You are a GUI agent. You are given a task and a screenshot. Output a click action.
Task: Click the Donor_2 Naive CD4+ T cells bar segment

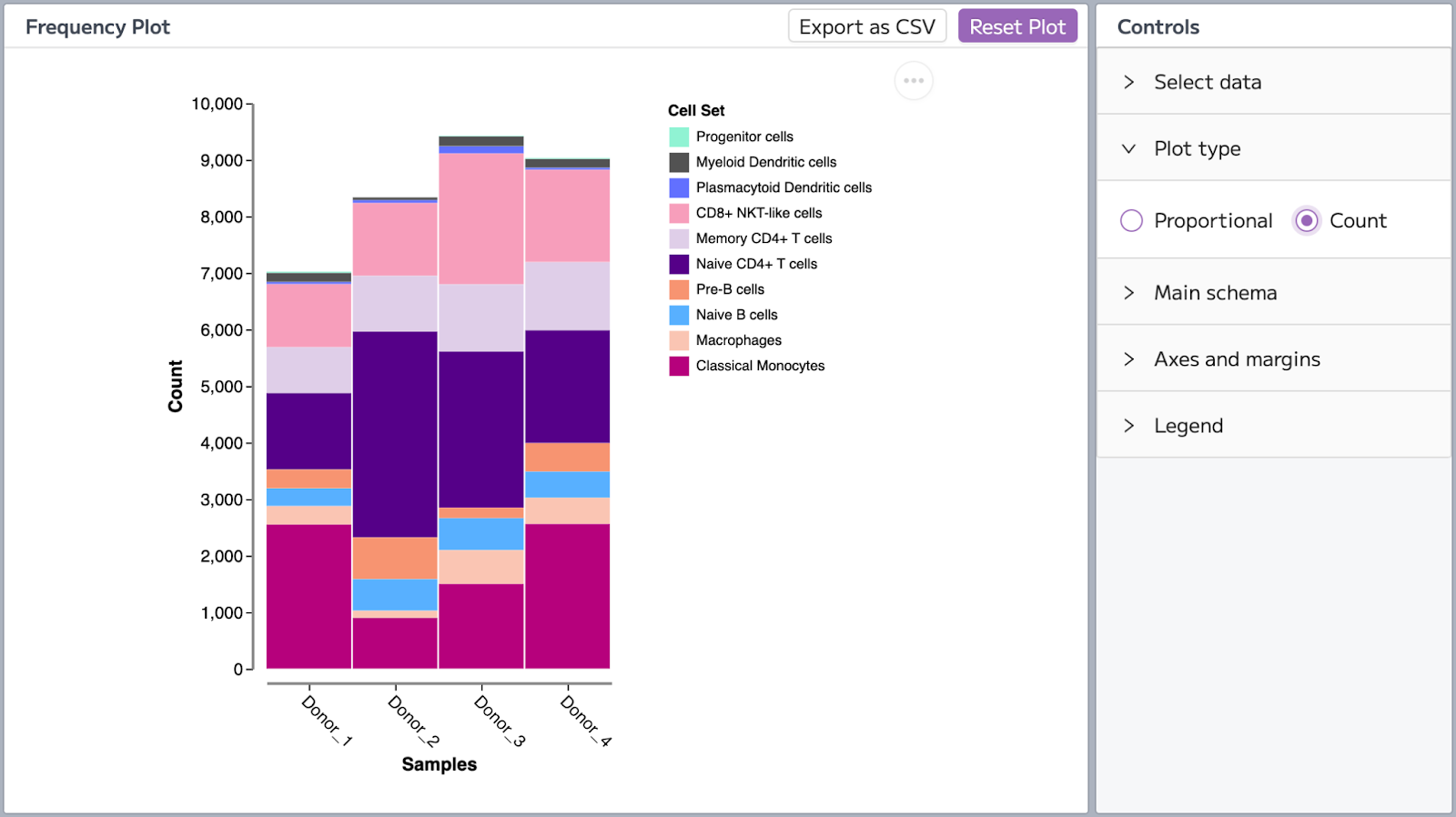pyautogui.click(x=395, y=434)
